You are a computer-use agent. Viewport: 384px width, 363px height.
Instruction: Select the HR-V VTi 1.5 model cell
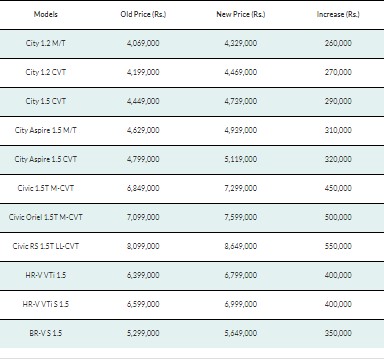click(x=46, y=275)
